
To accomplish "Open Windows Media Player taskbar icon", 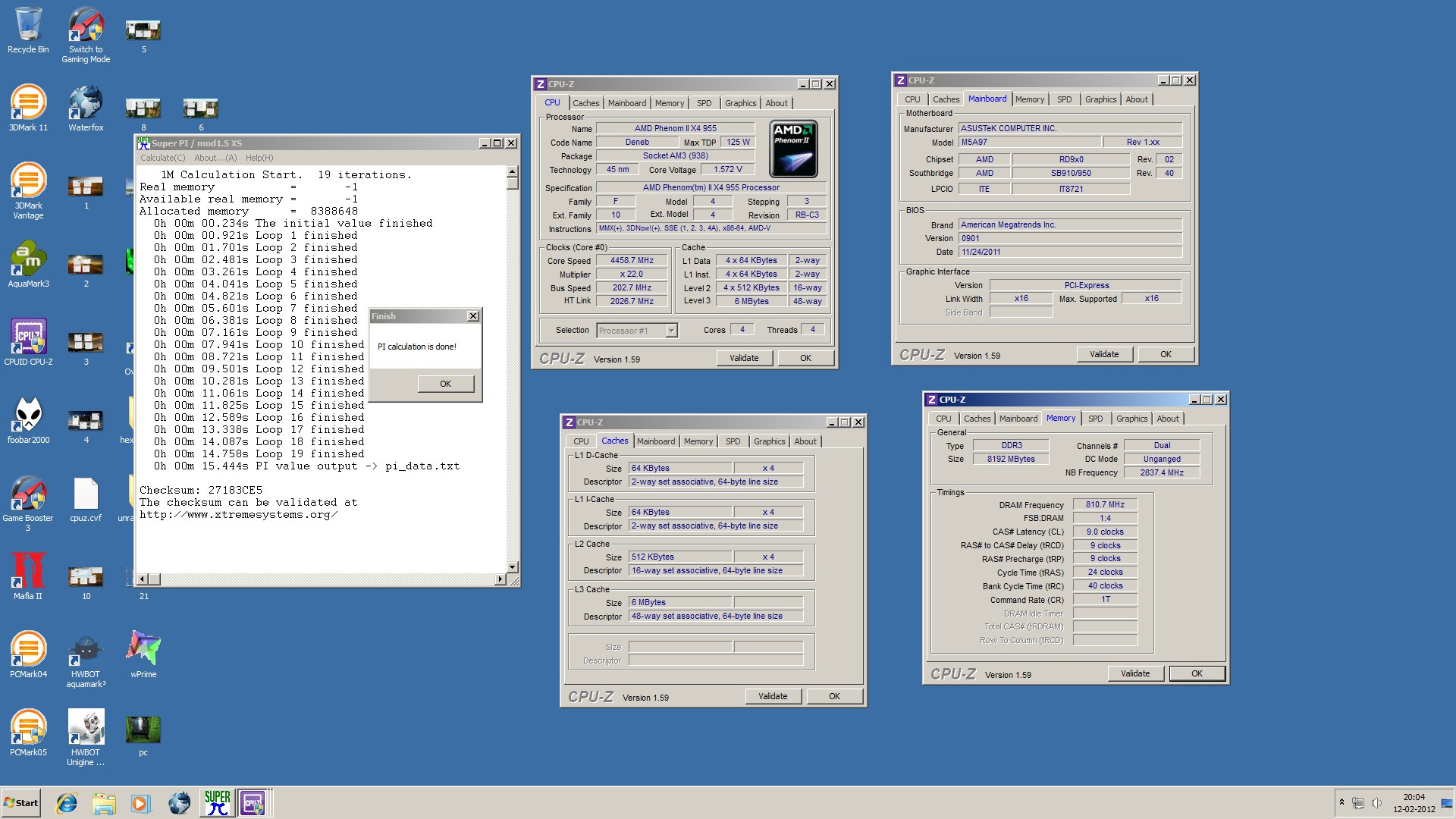I will 140,803.
